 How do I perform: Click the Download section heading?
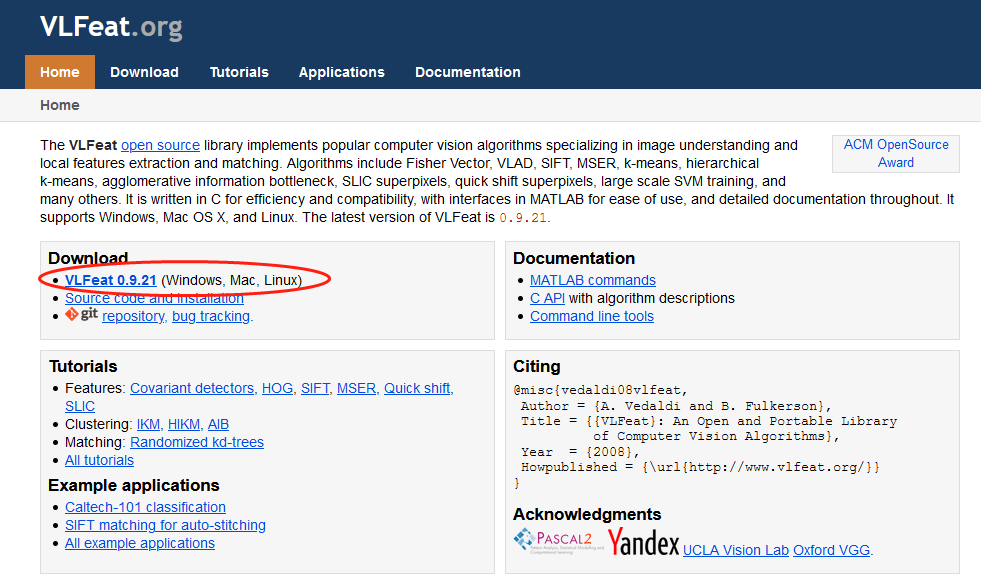click(x=88, y=258)
